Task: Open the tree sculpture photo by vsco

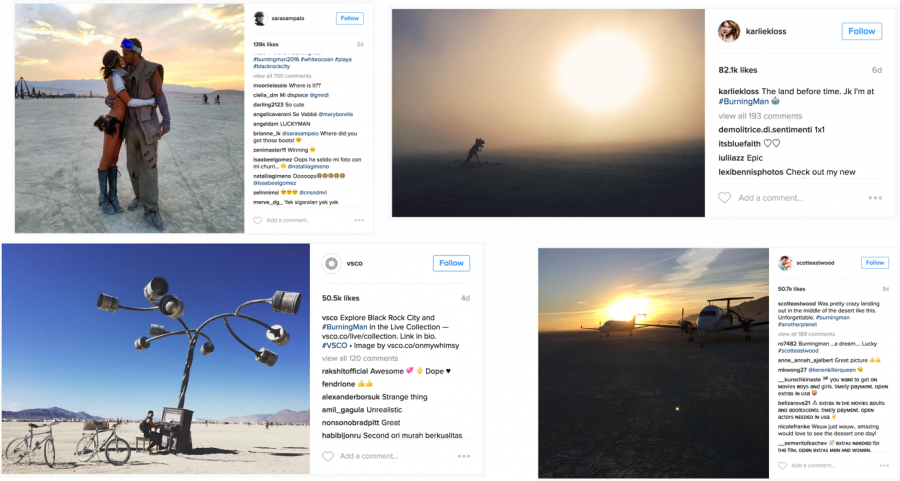Action: pos(156,359)
